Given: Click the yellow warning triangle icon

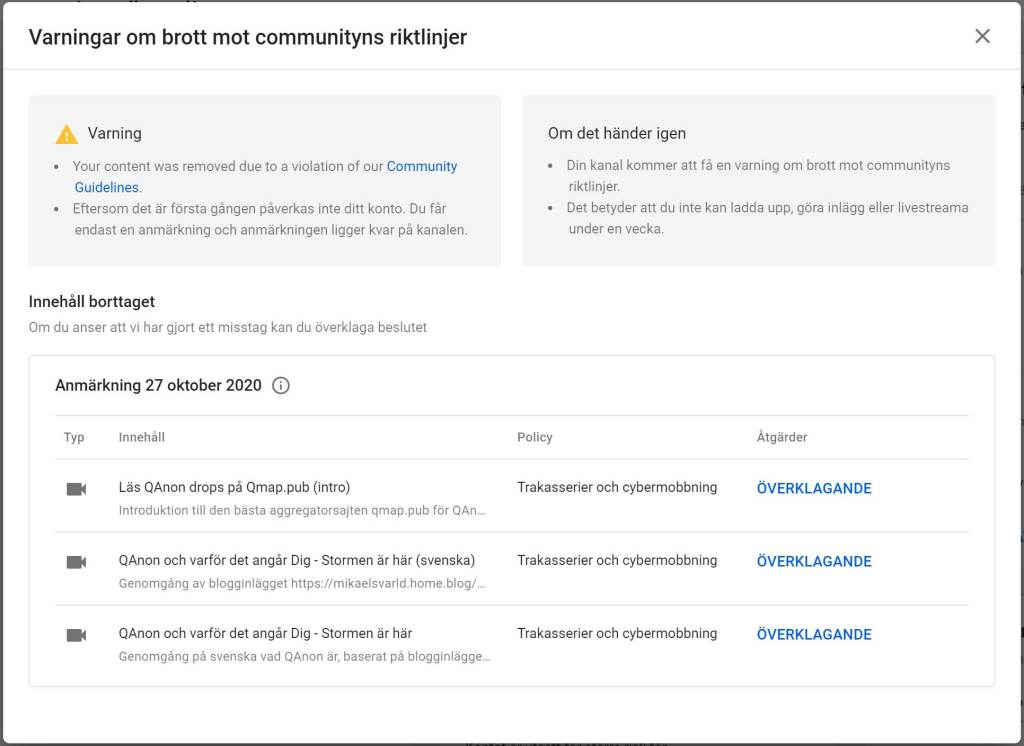Looking at the screenshot, I should 66,134.
